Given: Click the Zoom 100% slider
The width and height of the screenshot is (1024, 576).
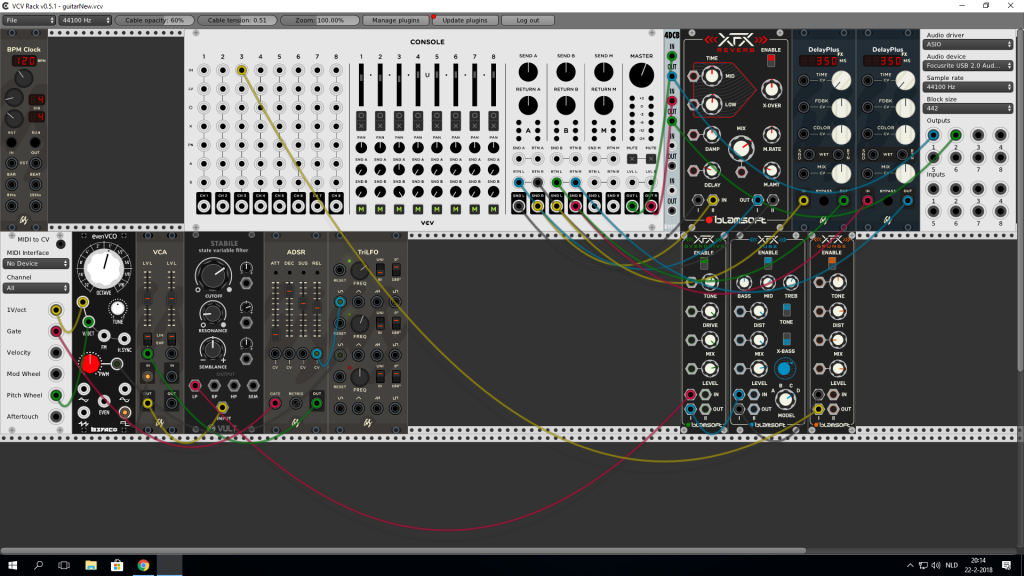Looking at the screenshot, I should click(x=319, y=20).
